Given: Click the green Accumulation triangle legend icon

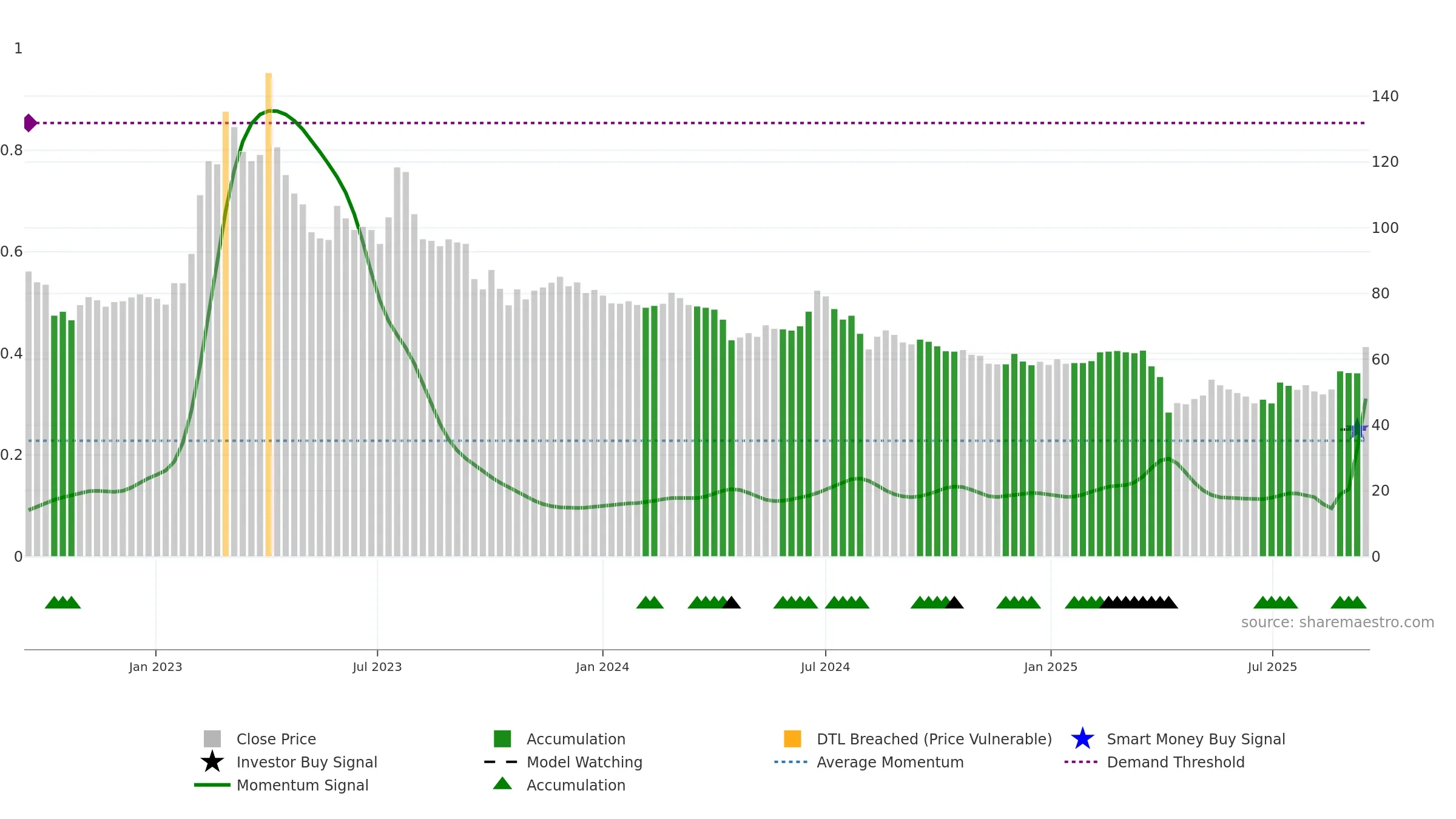Looking at the screenshot, I should 502,784.
